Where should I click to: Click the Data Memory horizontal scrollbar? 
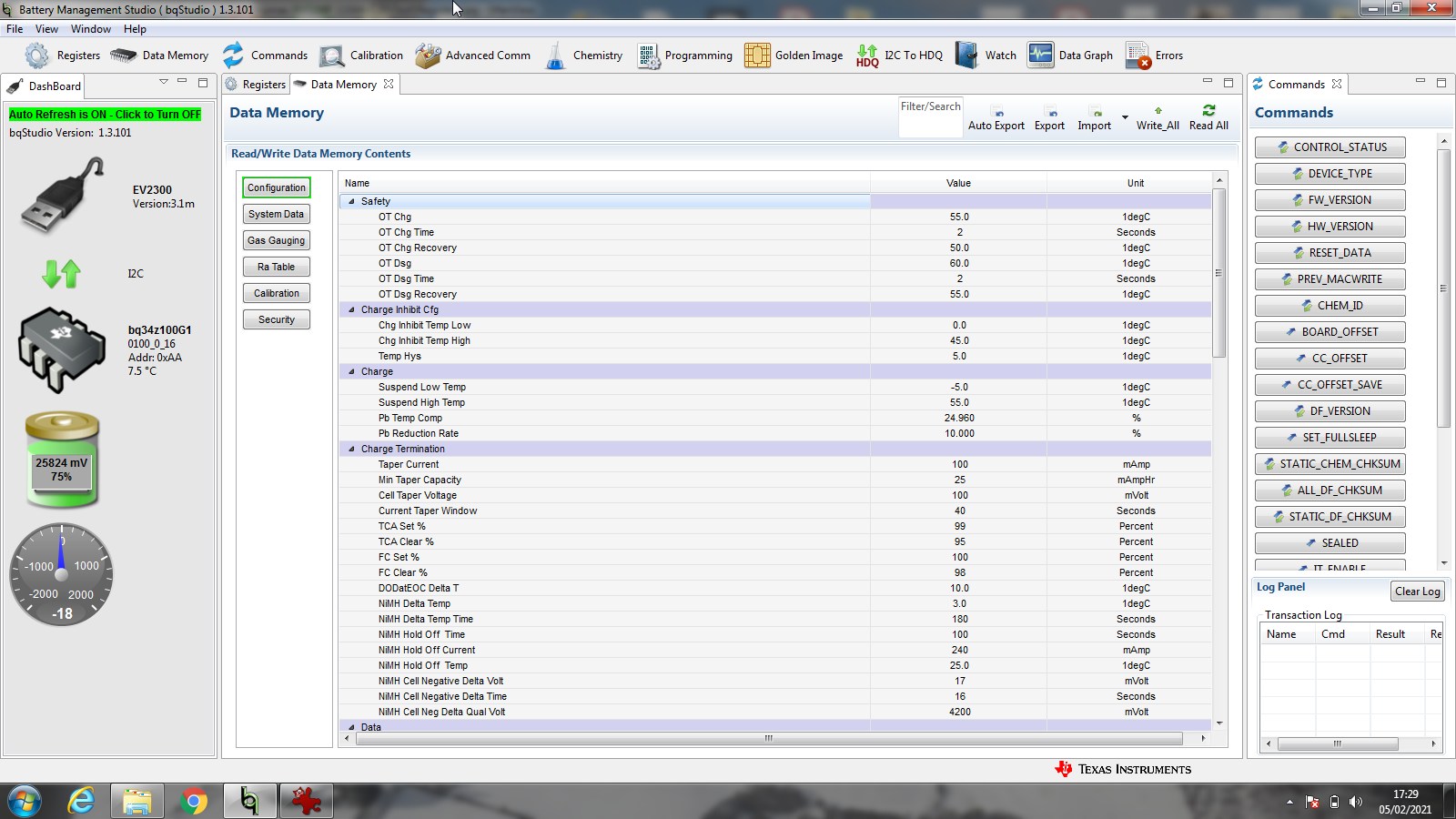pyautogui.click(x=769, y=738)
